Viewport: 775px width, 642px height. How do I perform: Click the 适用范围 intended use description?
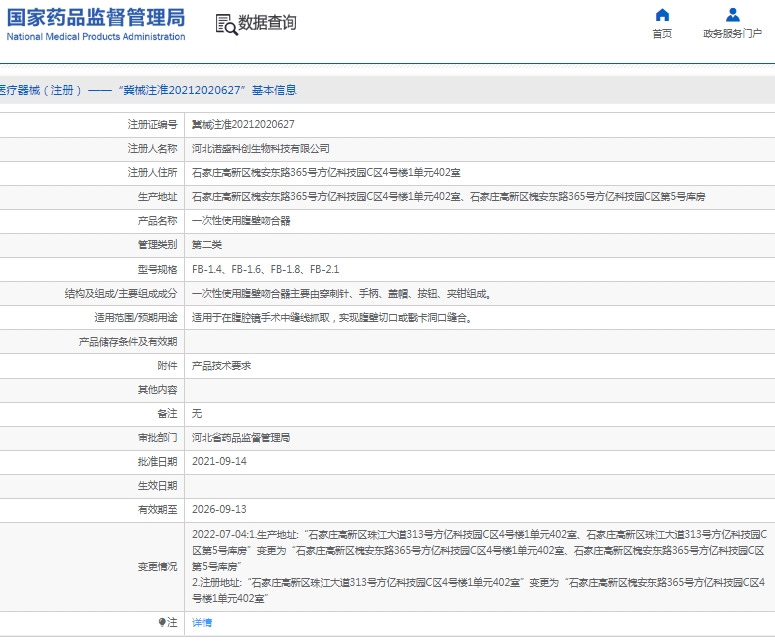coord(334,318)
